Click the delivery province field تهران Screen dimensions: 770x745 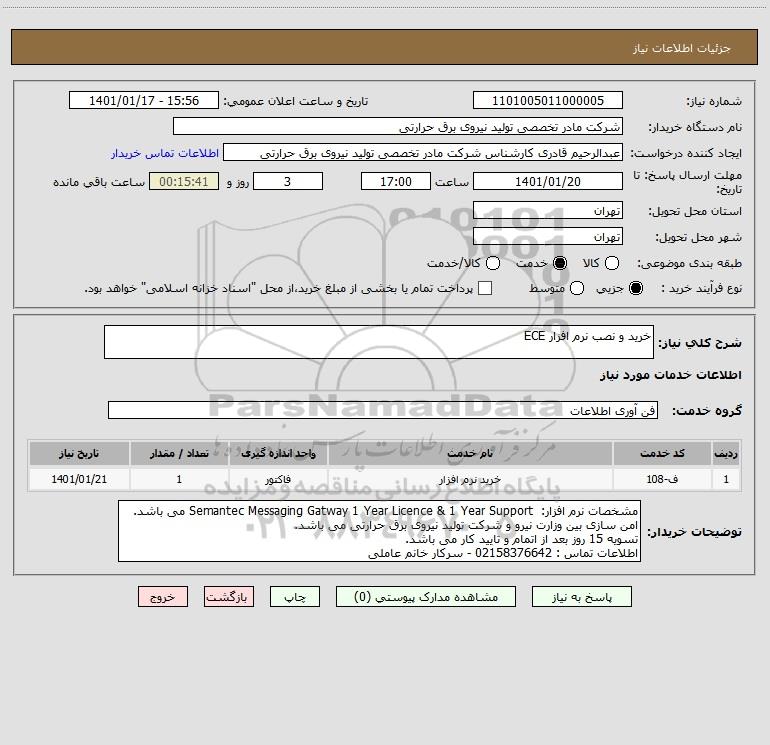(548, 210)
